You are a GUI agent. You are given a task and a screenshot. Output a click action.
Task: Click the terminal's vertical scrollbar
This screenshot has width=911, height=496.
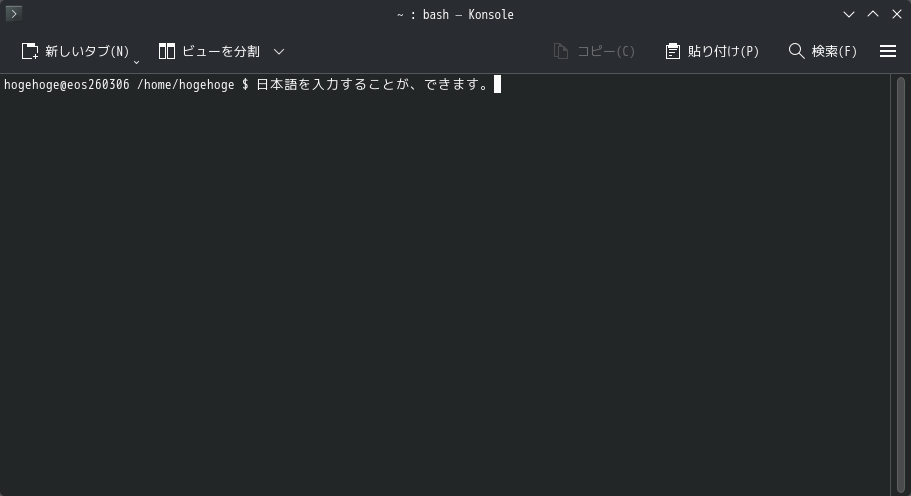click(901, 285)
